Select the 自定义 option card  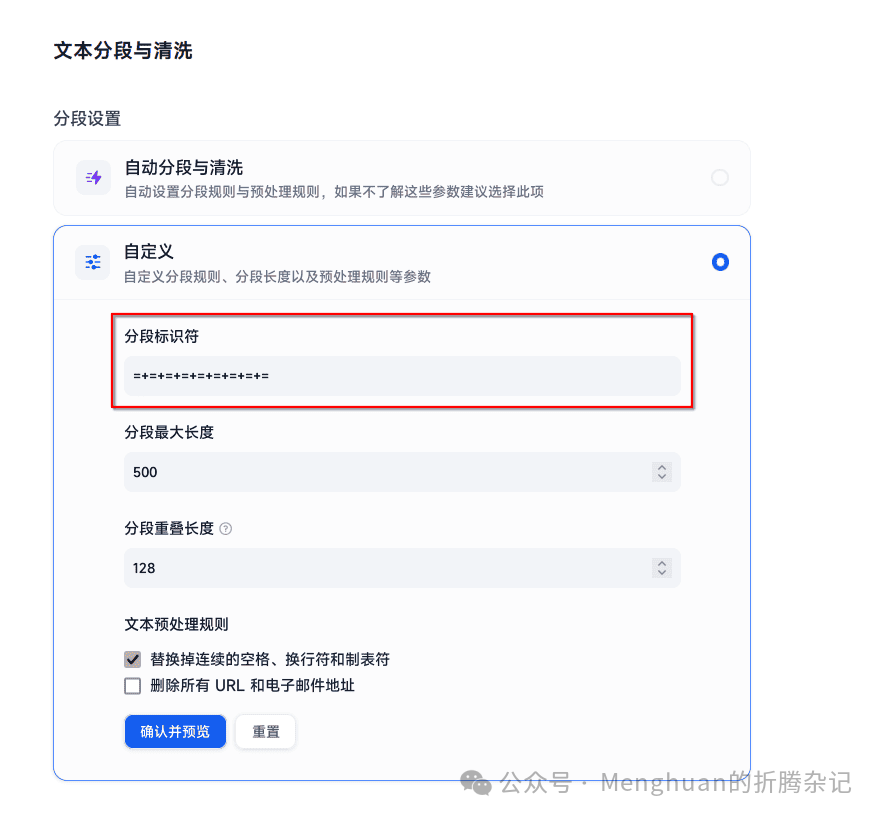tap(400, 262)
